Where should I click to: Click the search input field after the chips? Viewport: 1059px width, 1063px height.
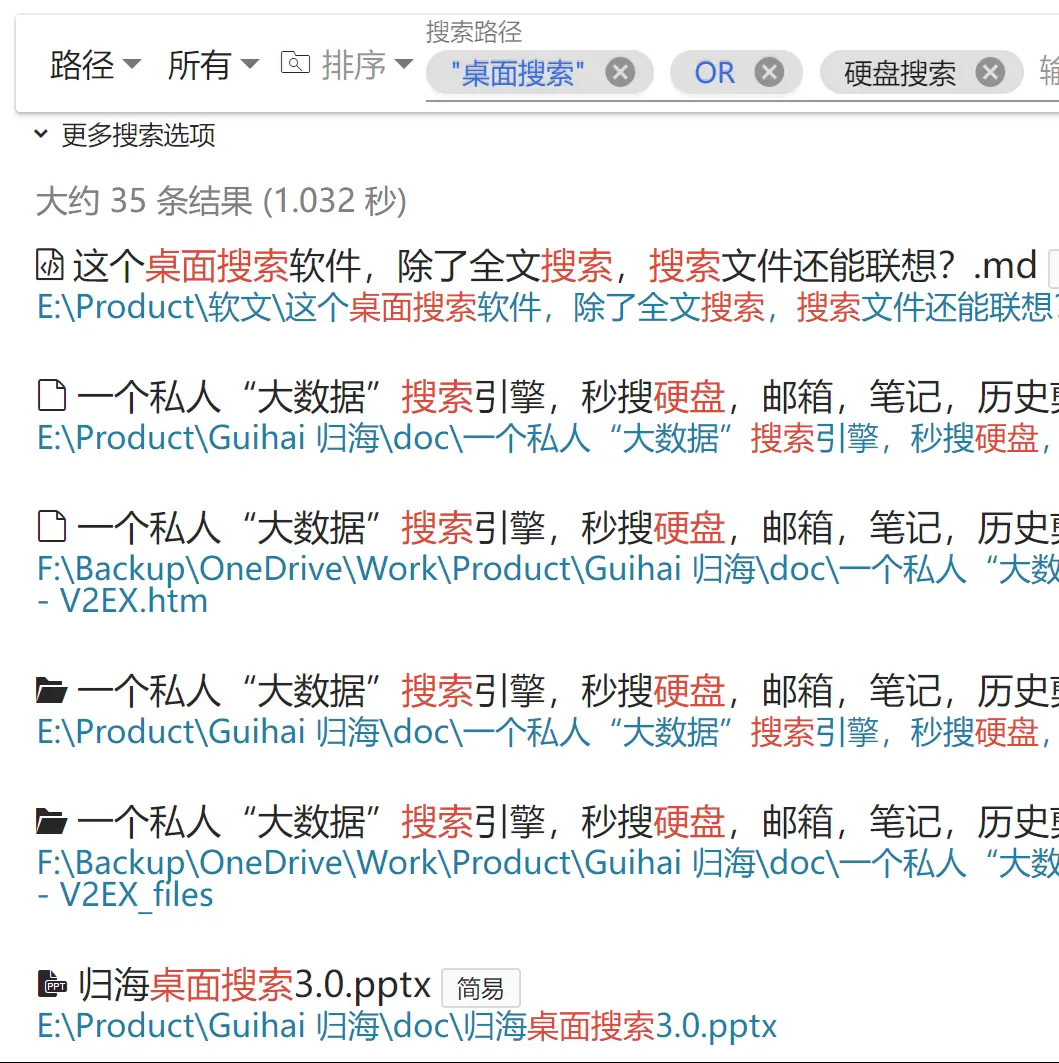click(x=1047, y=73)
